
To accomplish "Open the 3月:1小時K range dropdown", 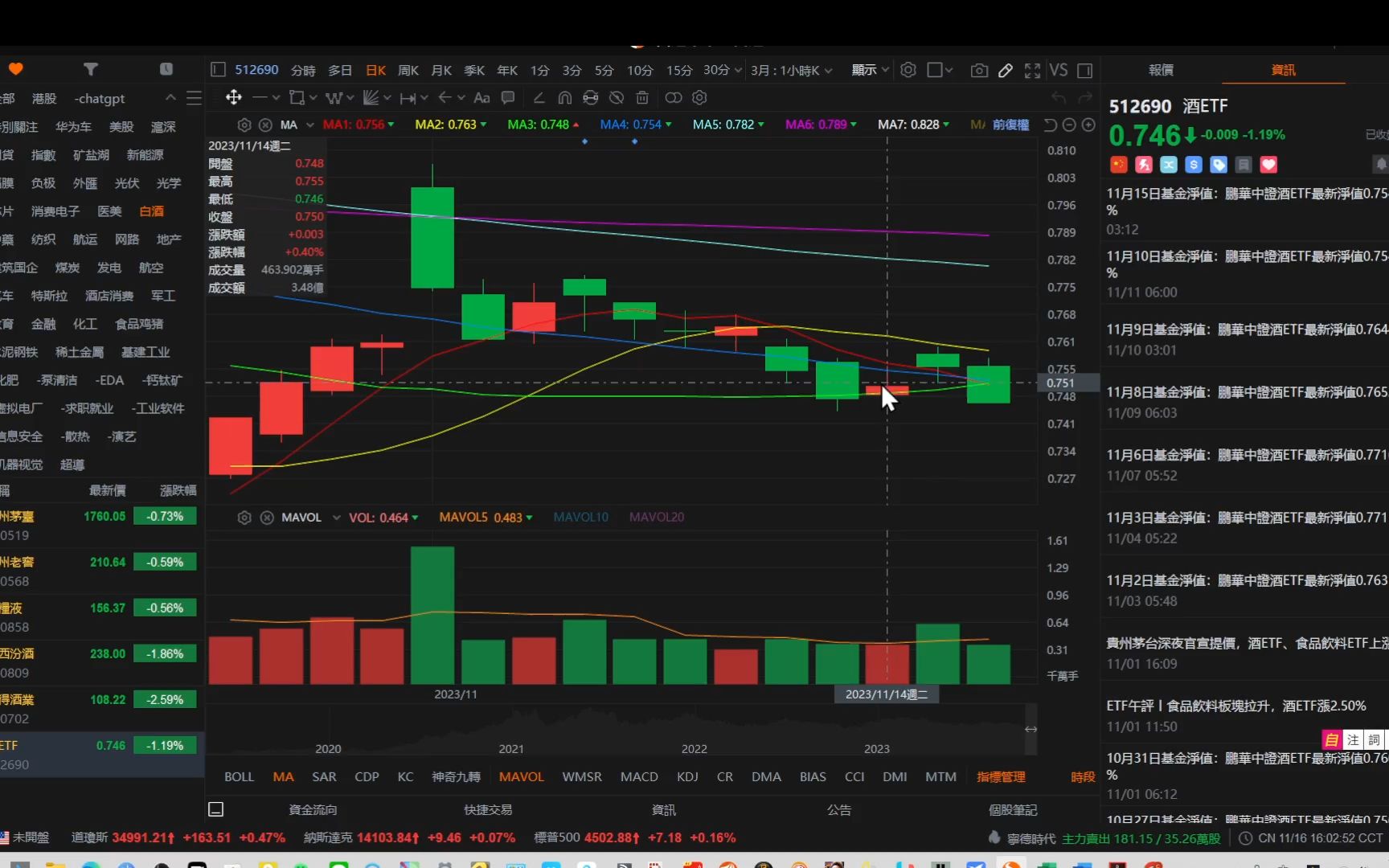I will [x=792, y=71].
